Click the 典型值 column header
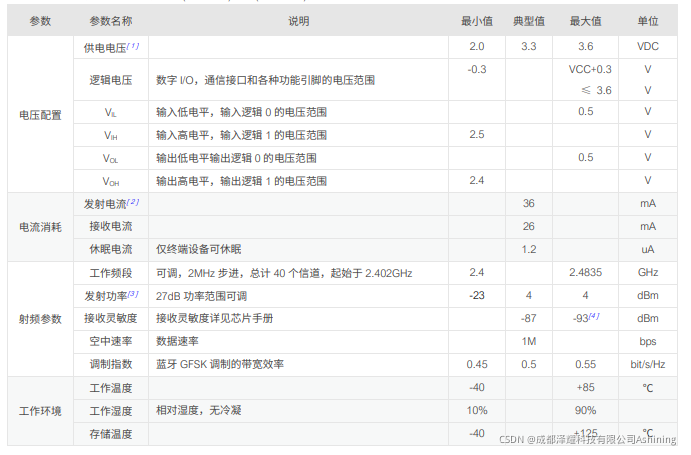Viewport: 691px width, 455px height. click(x=528, y=21)
